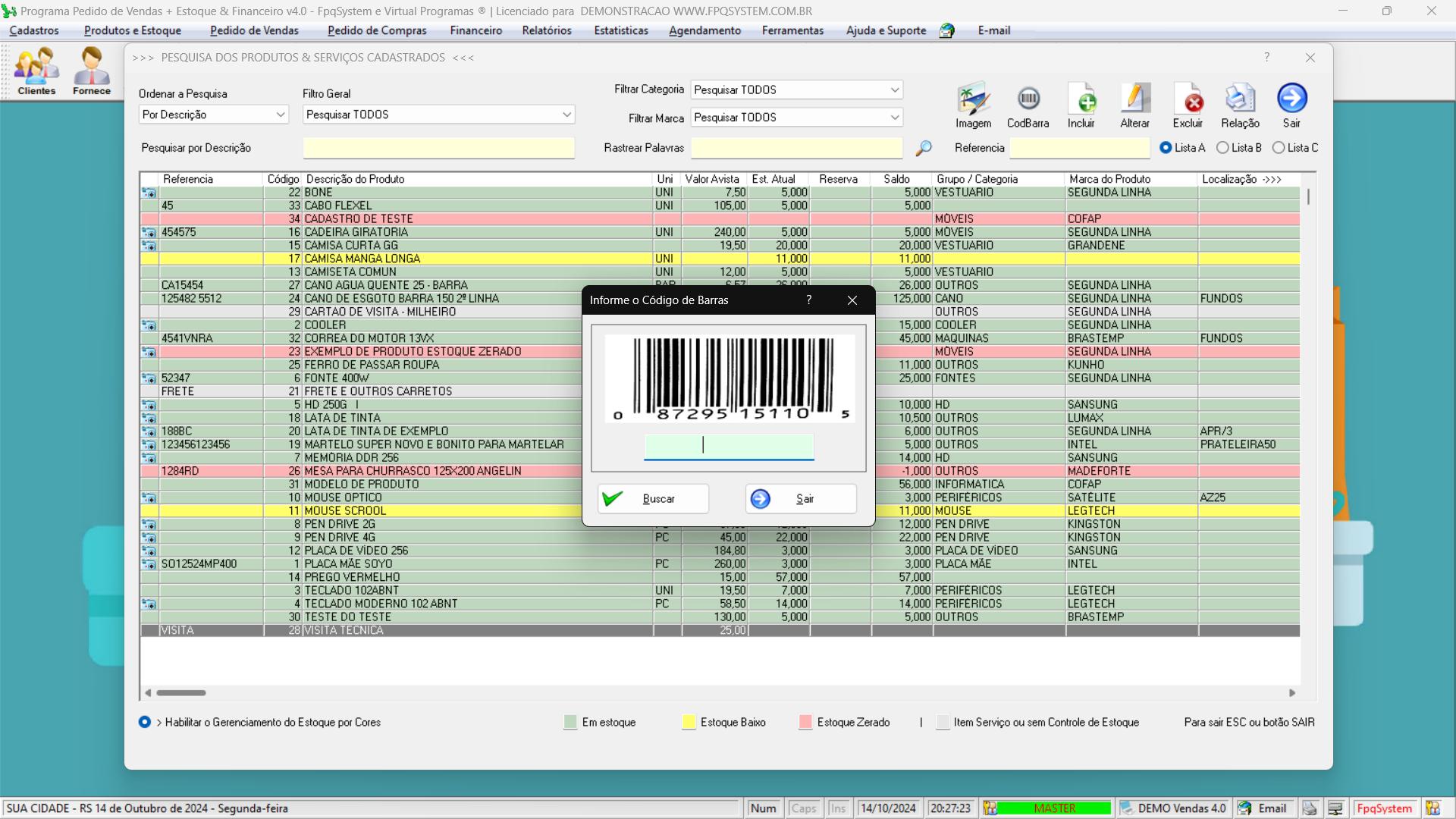
Task: Click the Sair button in barcode dialog
Action: (802, 499)
